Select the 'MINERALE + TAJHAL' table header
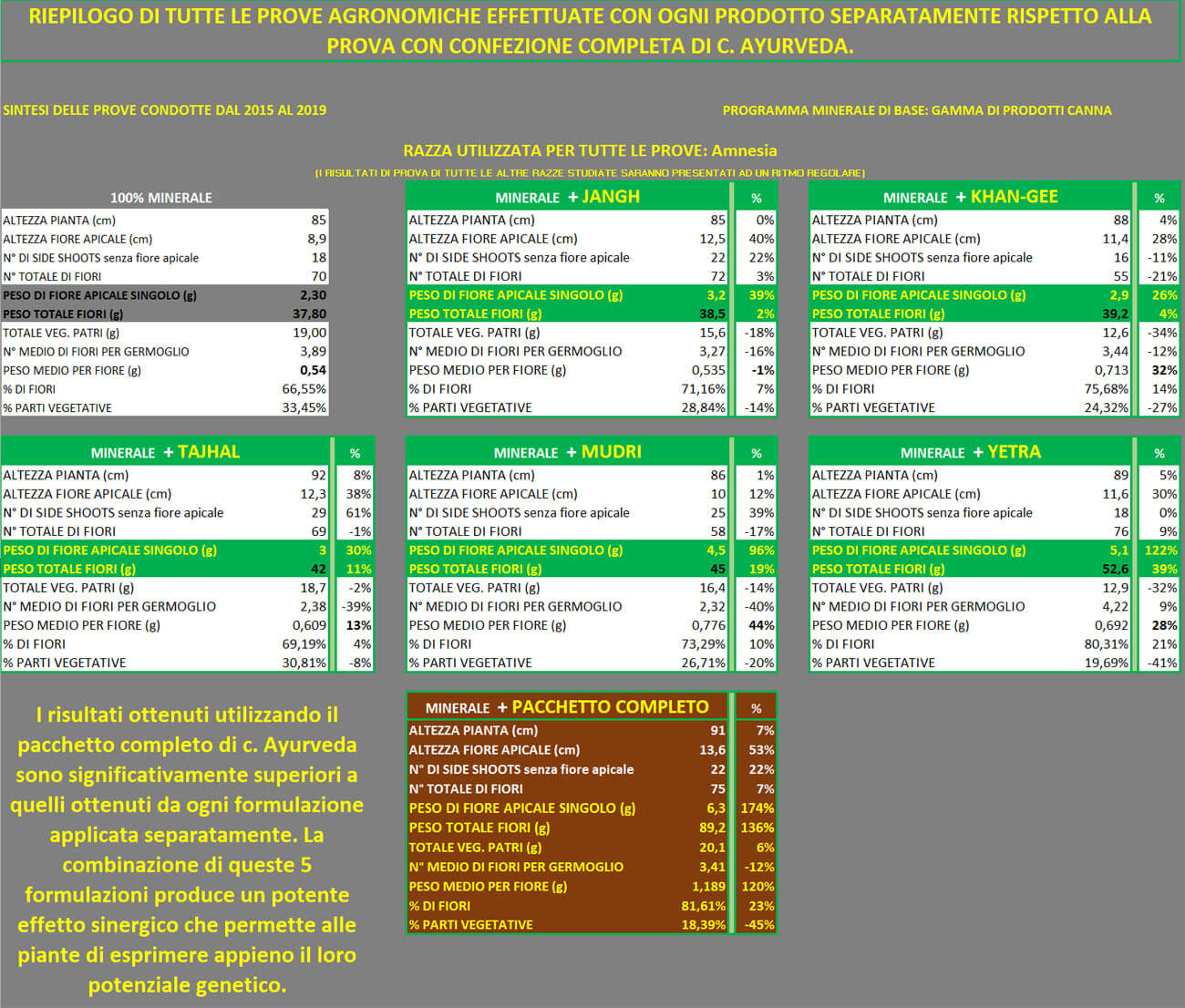The image size is (1185, 1008). [x=165, y=452]
